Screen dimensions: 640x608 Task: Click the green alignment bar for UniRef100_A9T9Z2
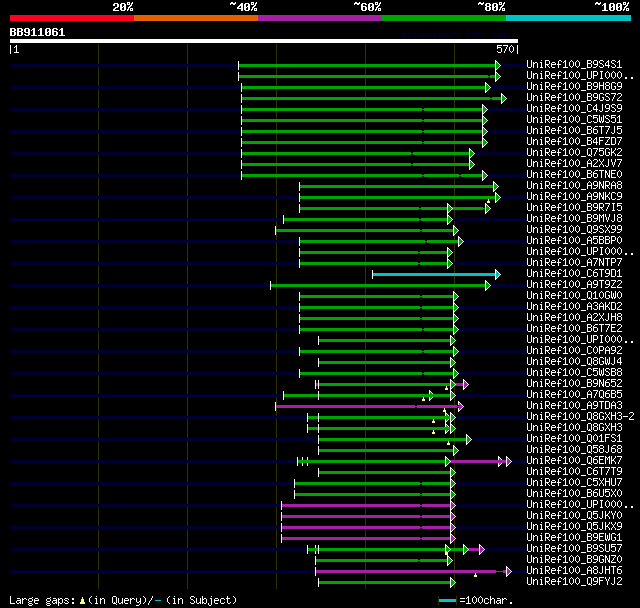(378, 285)
